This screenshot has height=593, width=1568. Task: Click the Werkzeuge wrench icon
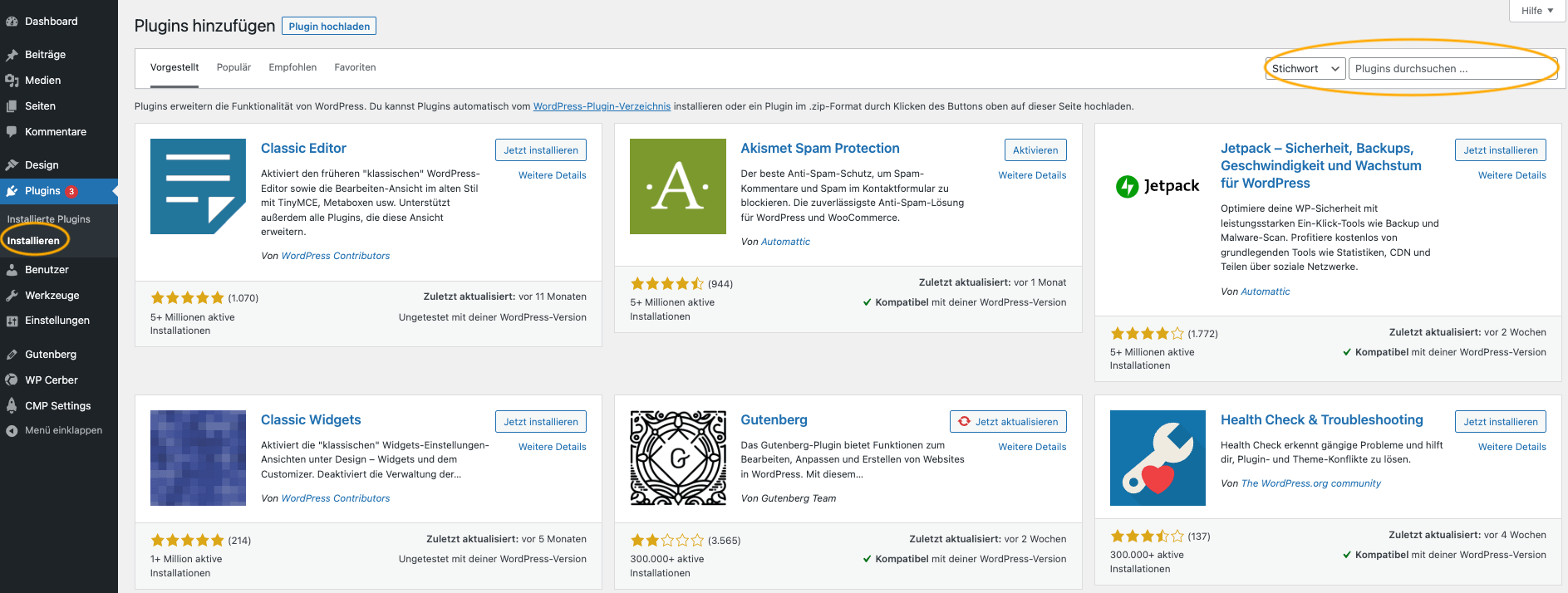point(12,296)
